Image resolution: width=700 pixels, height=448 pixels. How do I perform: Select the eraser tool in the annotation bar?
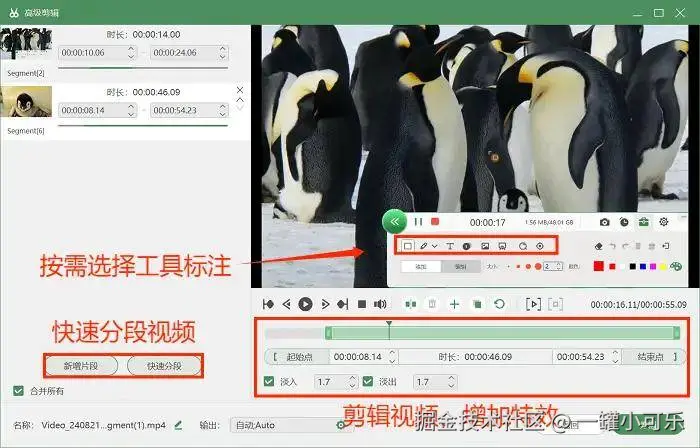[x=599, y=246]
